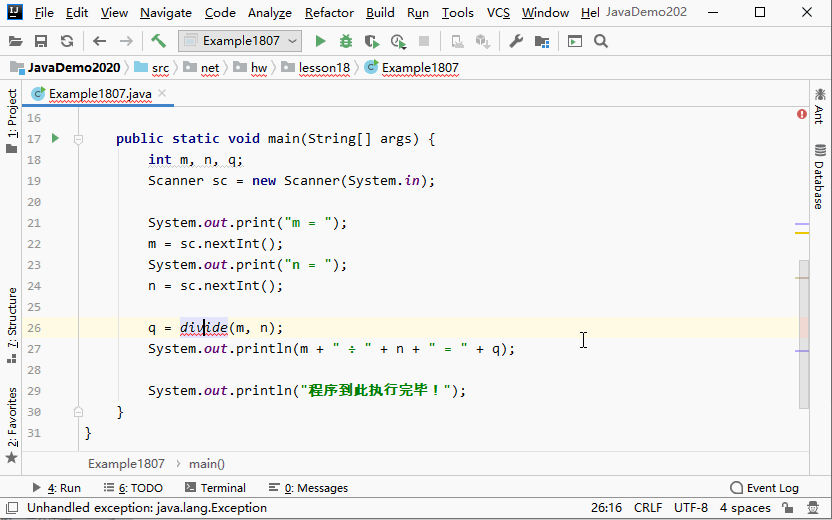
Task: Open the Event Log
Action: pos(764,488)
